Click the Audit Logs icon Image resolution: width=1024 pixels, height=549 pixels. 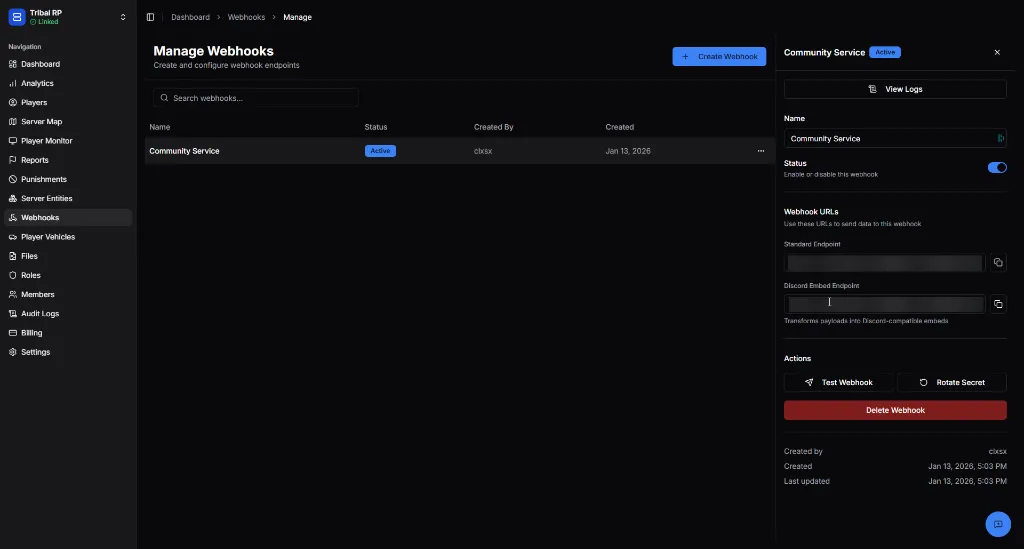click(12, 313)
